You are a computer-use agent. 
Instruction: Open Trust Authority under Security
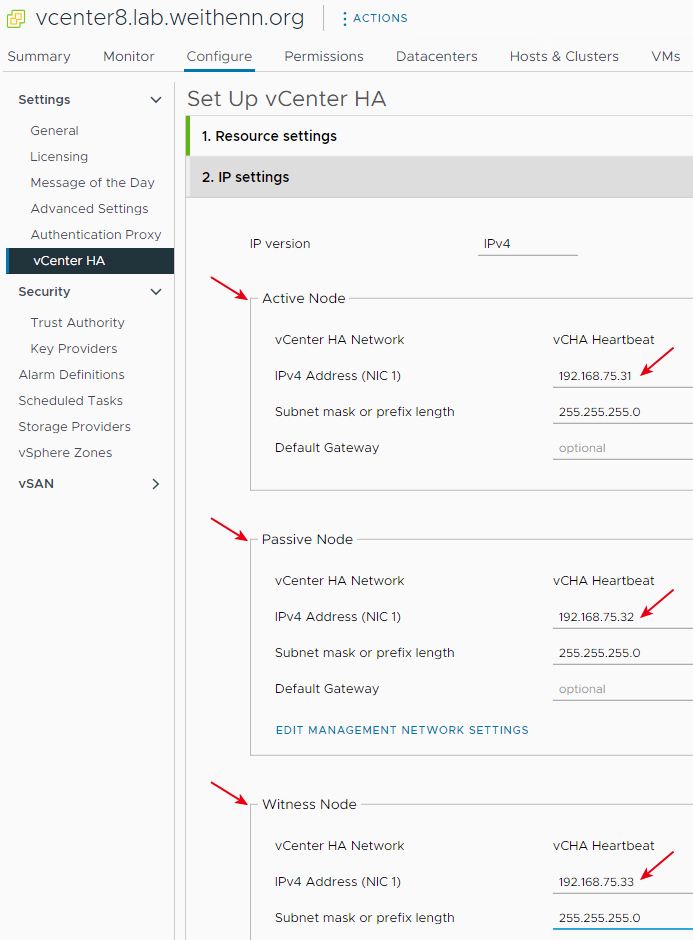click(78, 323)
